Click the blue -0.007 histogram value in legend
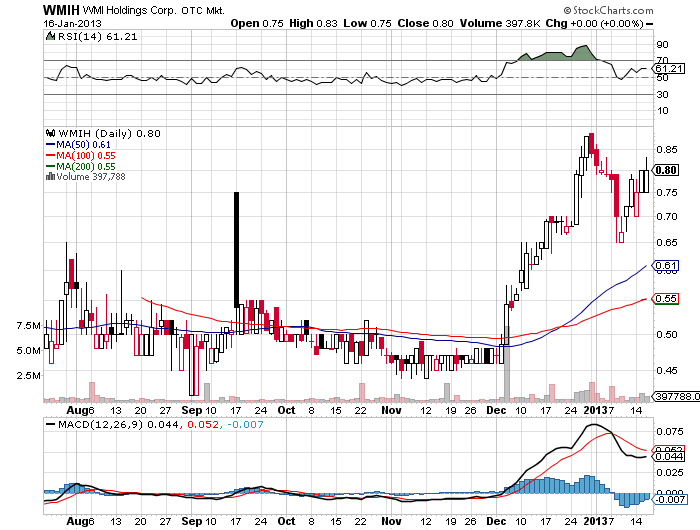 coord(245,424)
